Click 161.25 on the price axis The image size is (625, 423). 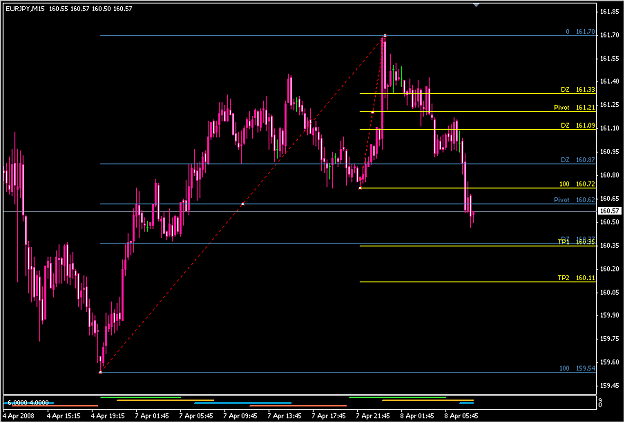[609, 105]
